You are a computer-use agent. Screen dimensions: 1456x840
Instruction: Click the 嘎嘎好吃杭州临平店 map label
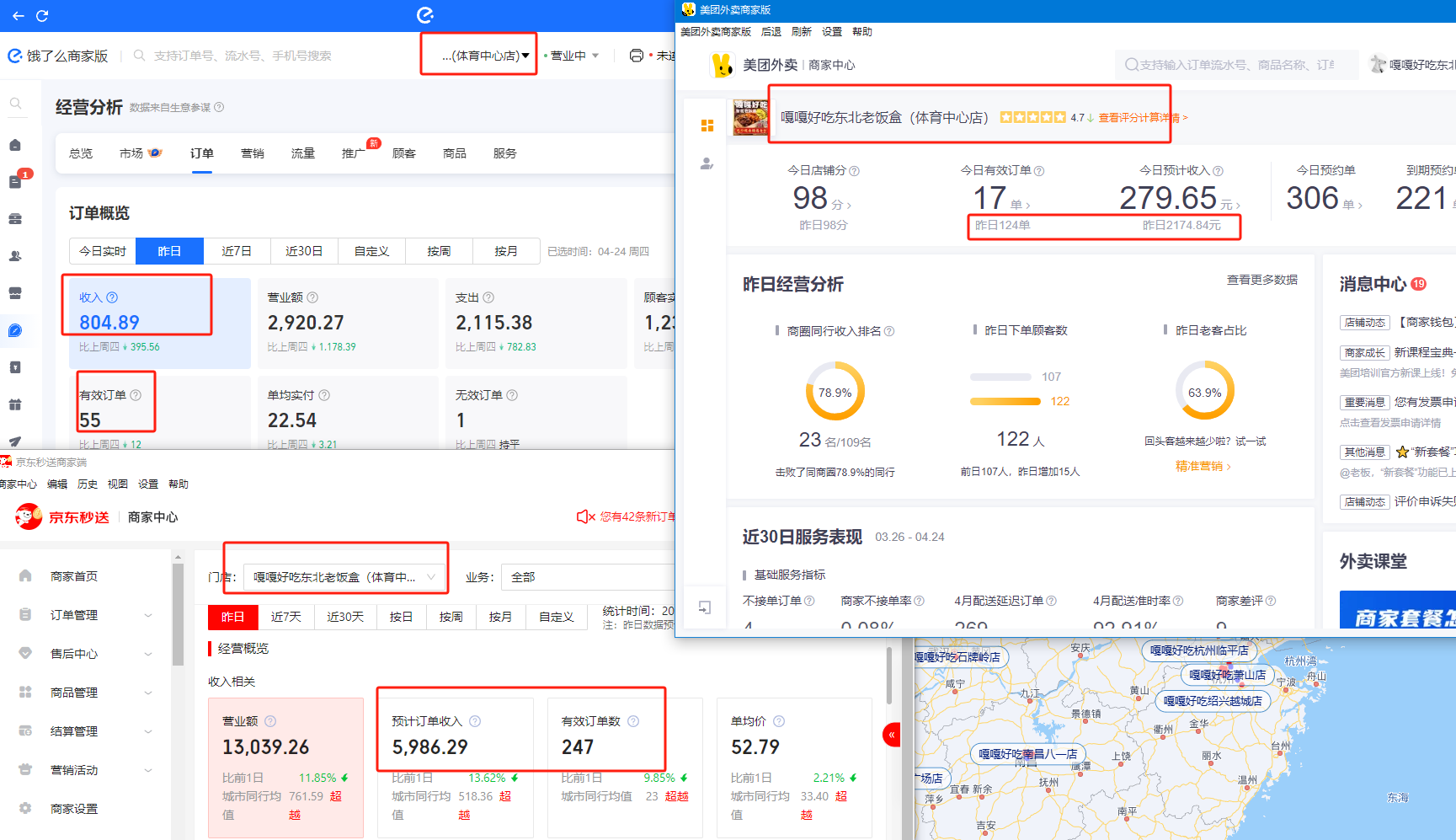(x=1199, y=650)
